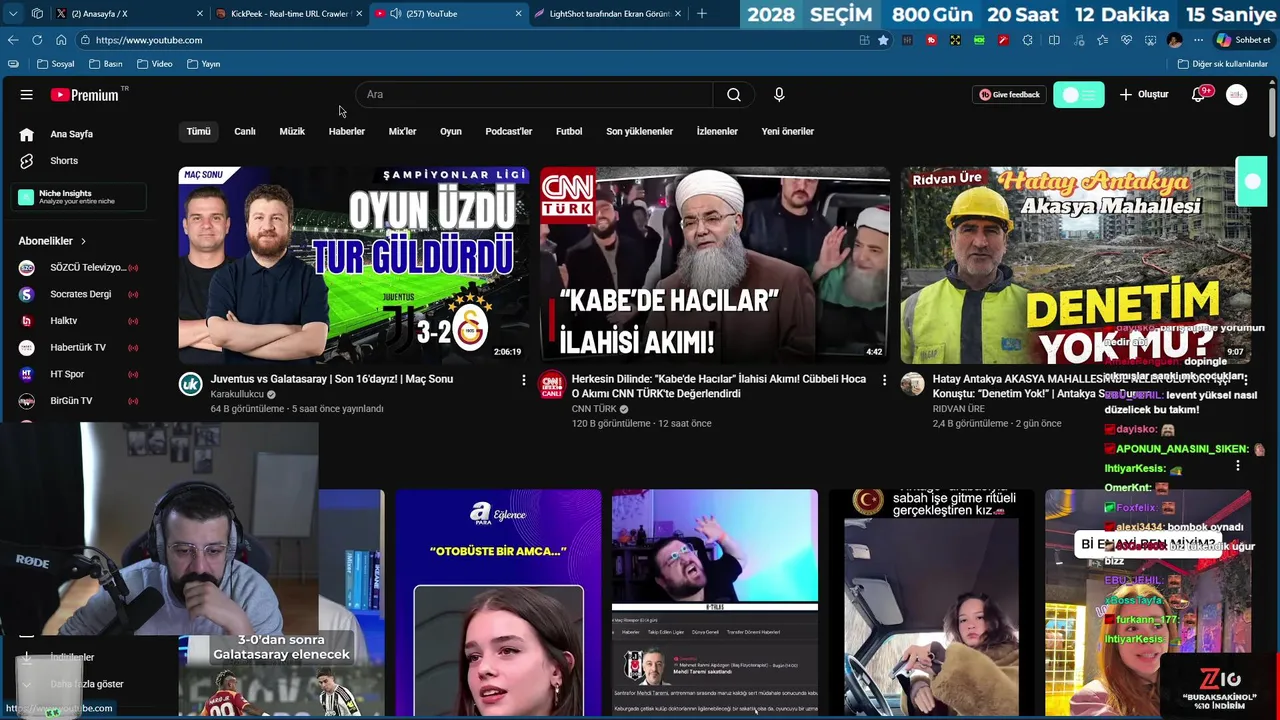Open tab list dropdown arrow in browser
Viewport: 1280px width, 720px height.
point(13,14)
